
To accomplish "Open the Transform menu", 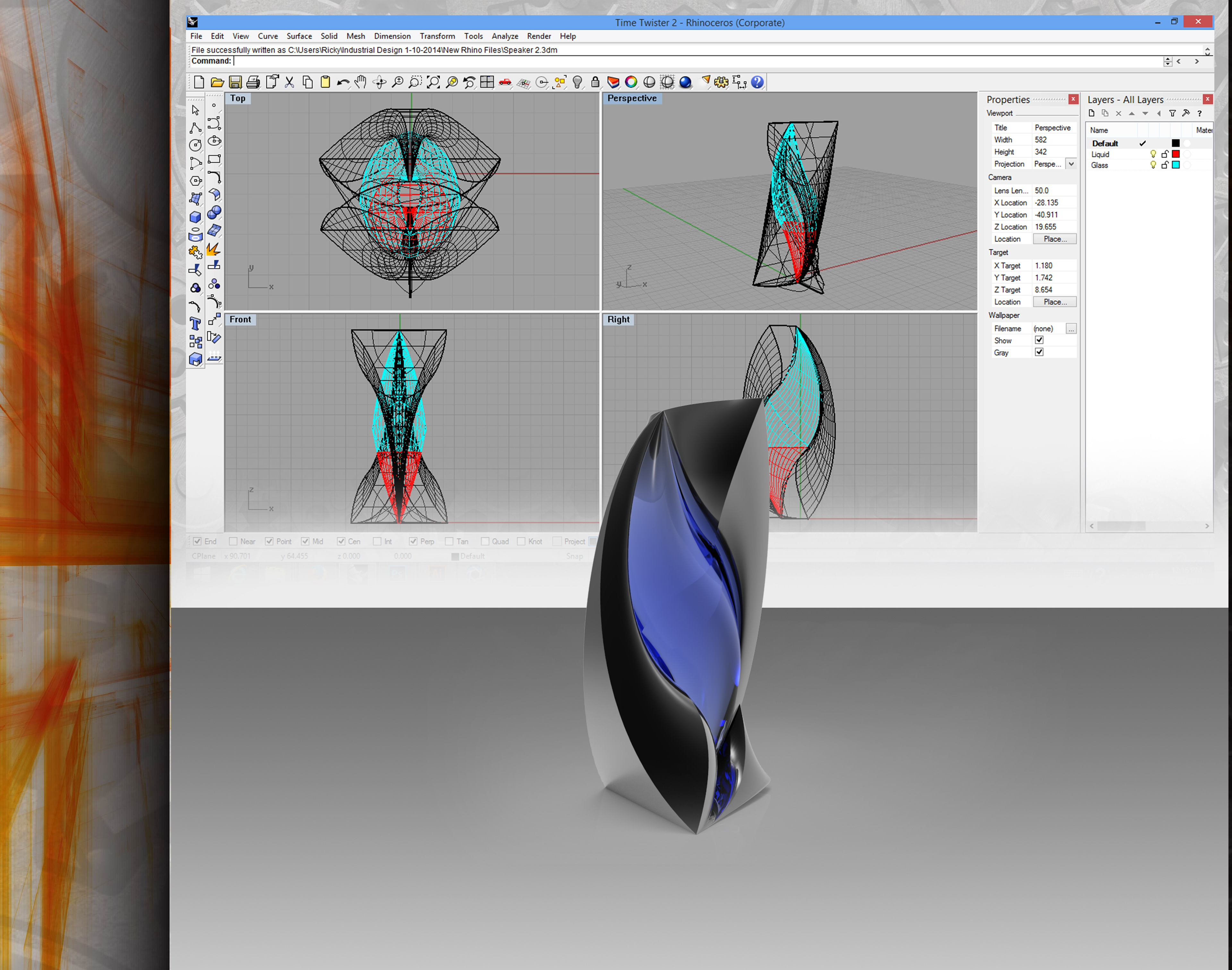I will 437,36.
